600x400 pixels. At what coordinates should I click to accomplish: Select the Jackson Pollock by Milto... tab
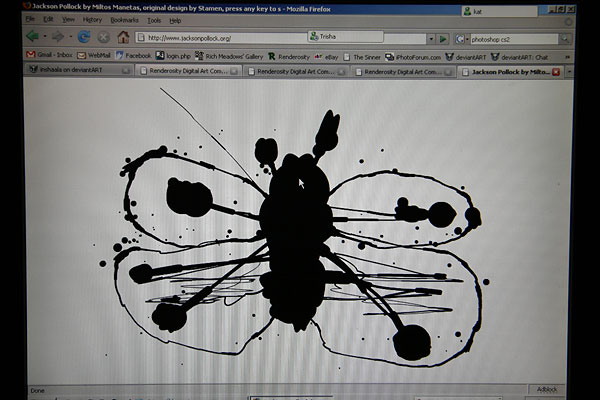coord(510,72)
